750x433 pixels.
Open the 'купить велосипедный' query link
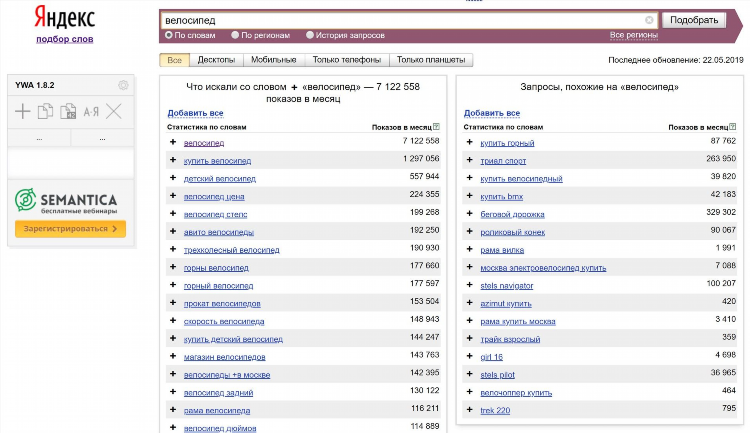click(521, 178)
